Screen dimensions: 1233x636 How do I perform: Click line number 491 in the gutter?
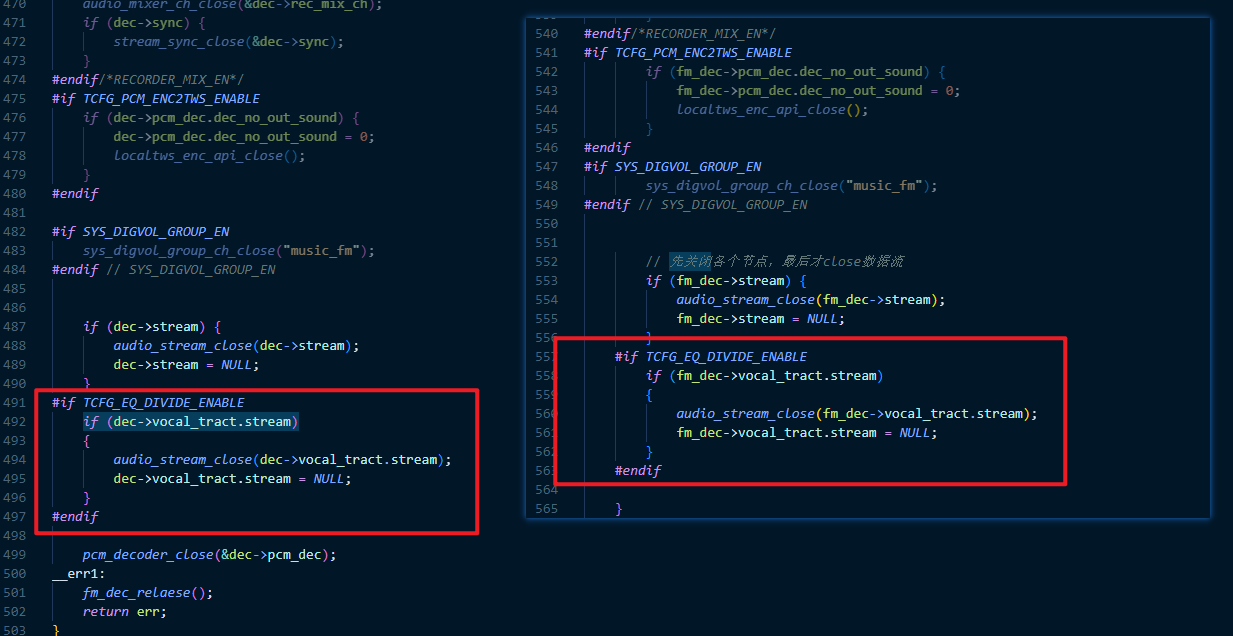coord(14,402)
